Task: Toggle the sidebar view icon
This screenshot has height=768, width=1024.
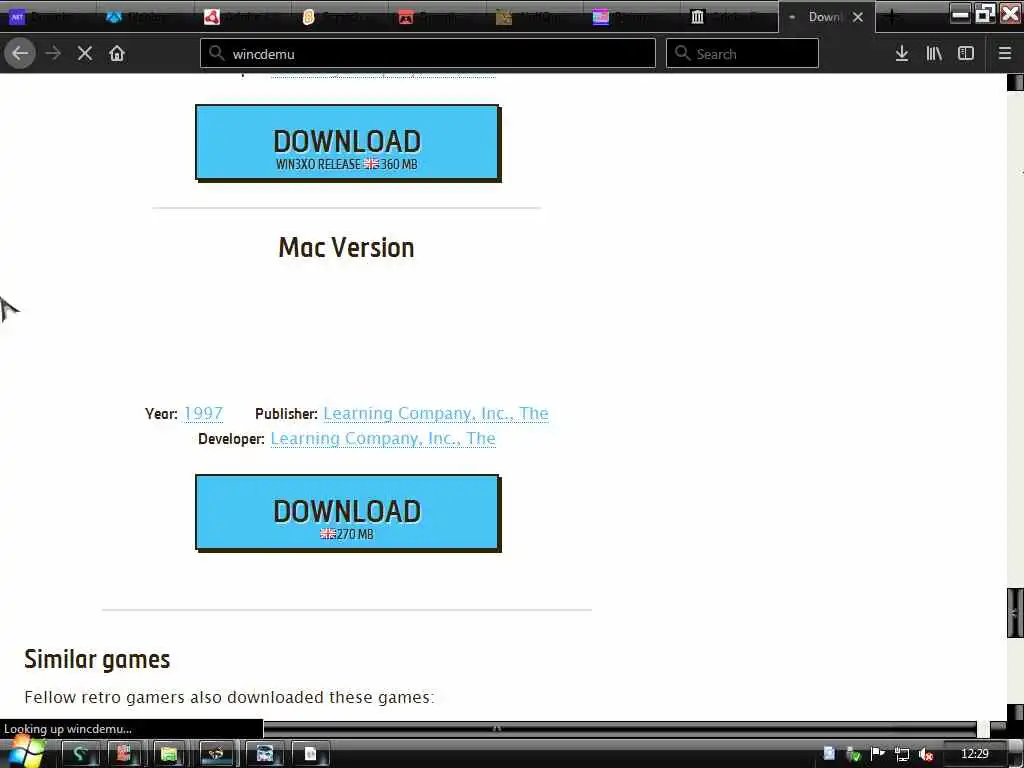Action: pos(966,54)
